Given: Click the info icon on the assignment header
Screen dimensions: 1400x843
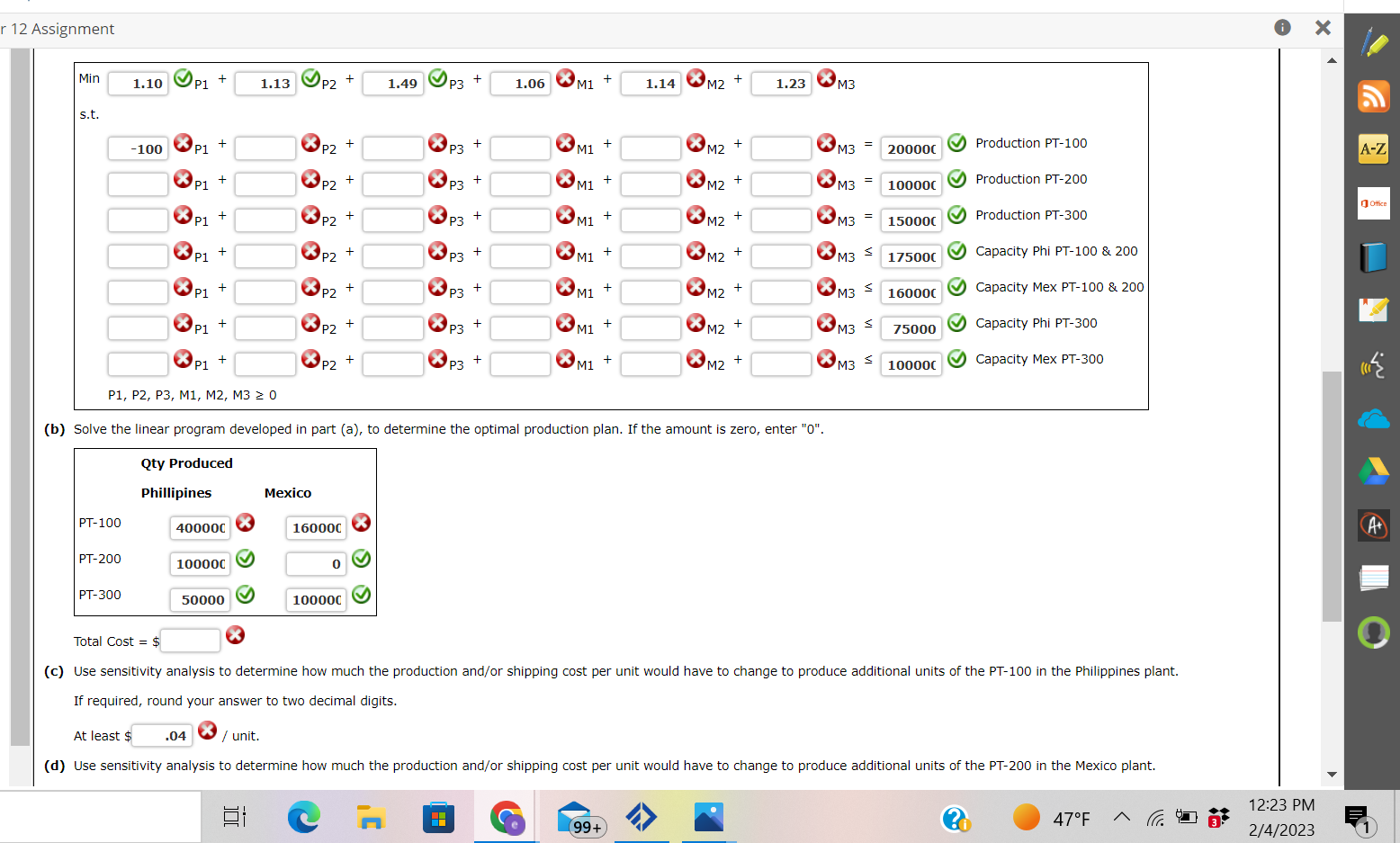Looking at the screenshot, I should tap(1282, 28).
